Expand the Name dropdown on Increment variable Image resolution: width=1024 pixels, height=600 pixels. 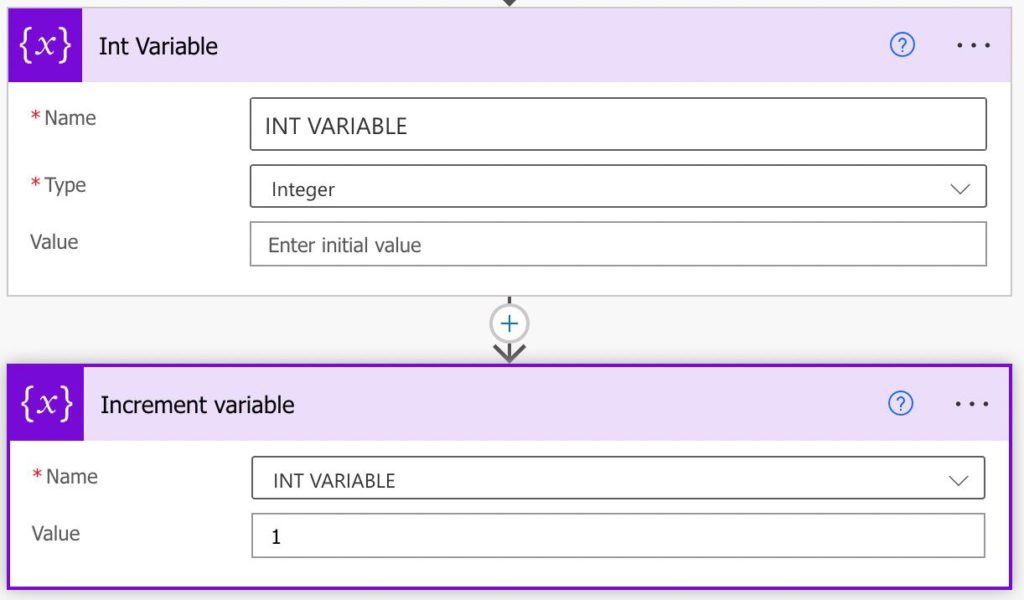[959, 478]
